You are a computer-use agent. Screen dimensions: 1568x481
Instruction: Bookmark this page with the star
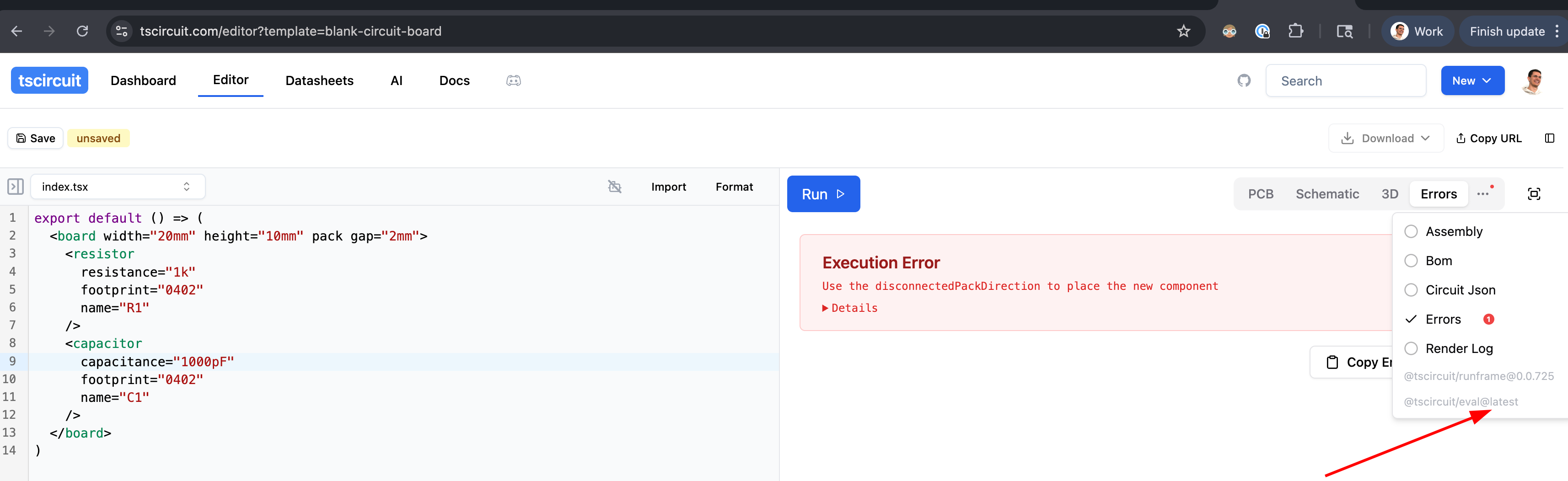pos(1183,31)
